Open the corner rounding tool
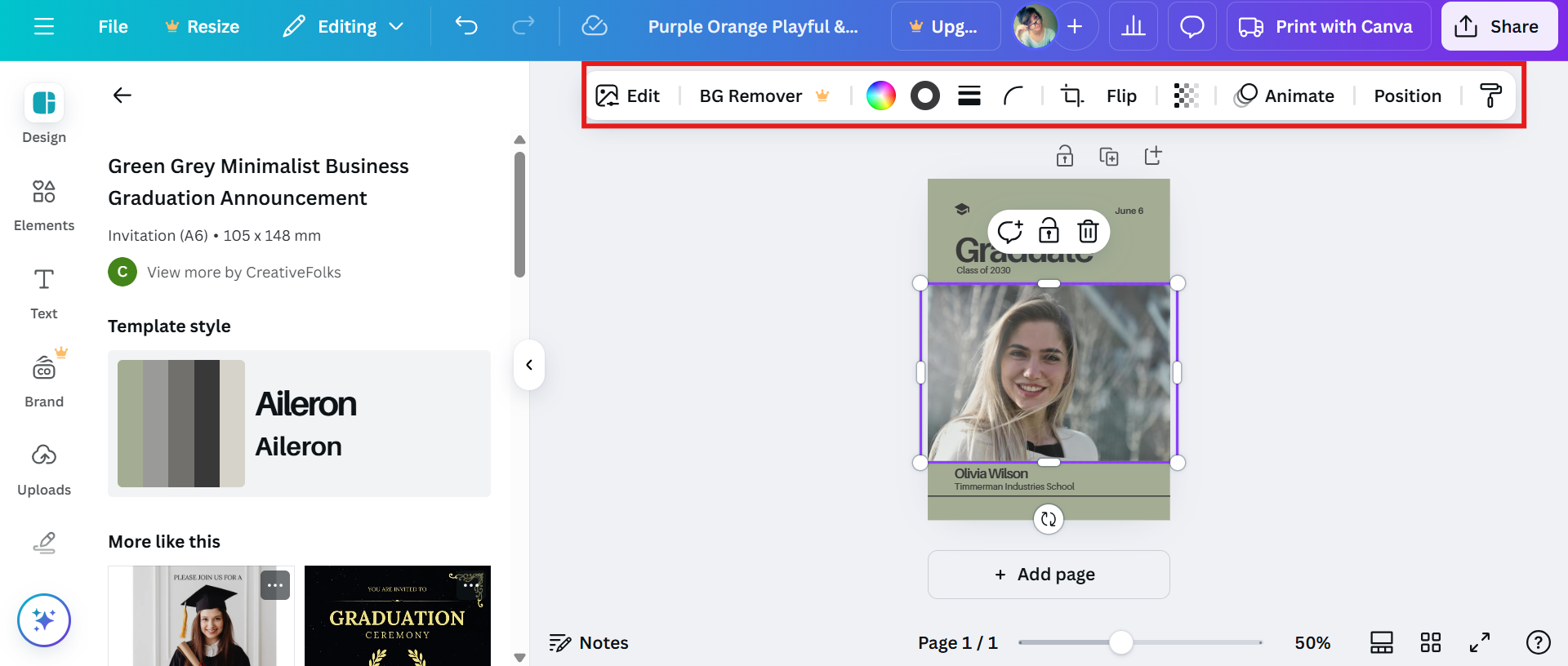Image resolution: width=1568 pixels, height=666 pixels. click(x=1013, y=96)
